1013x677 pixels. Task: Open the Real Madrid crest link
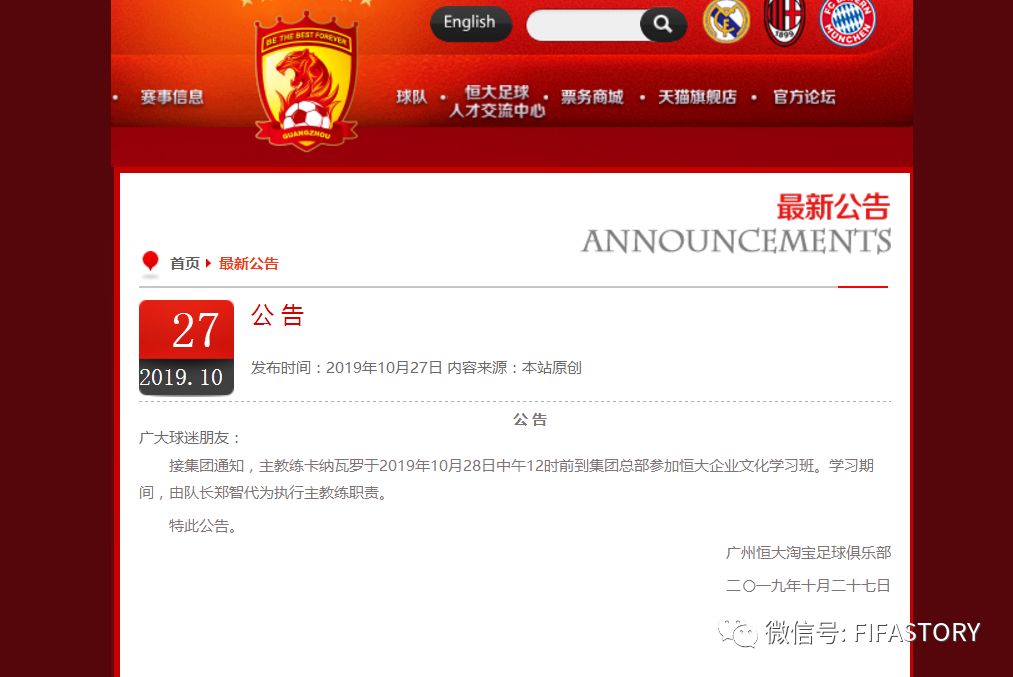click(x=726, y=21)
